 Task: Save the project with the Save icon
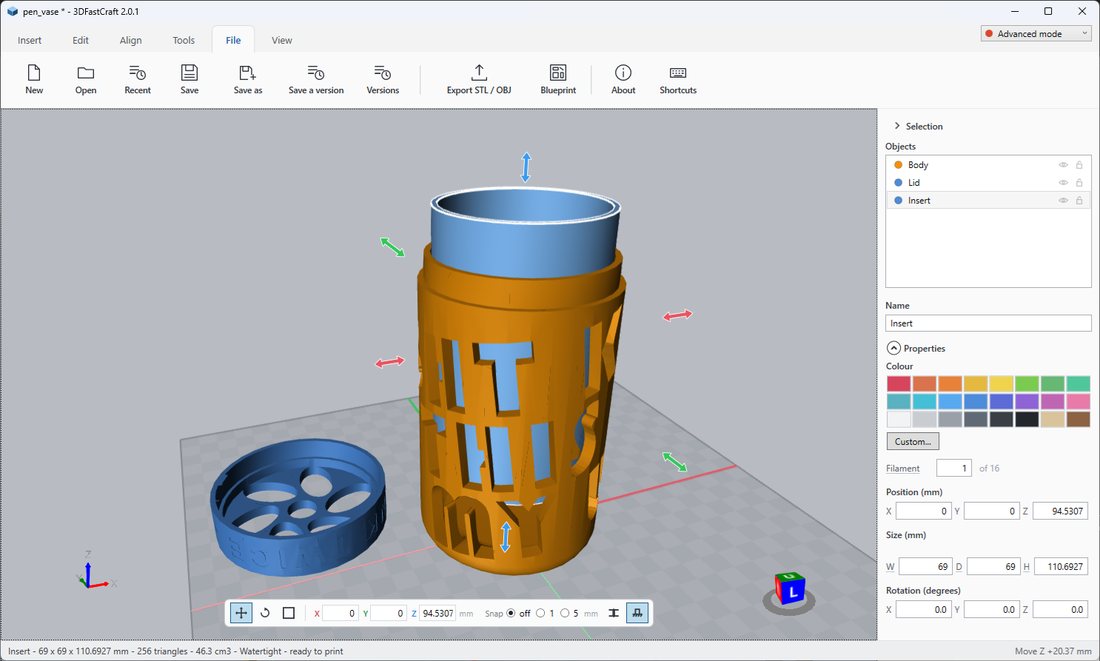coord(189,79)
